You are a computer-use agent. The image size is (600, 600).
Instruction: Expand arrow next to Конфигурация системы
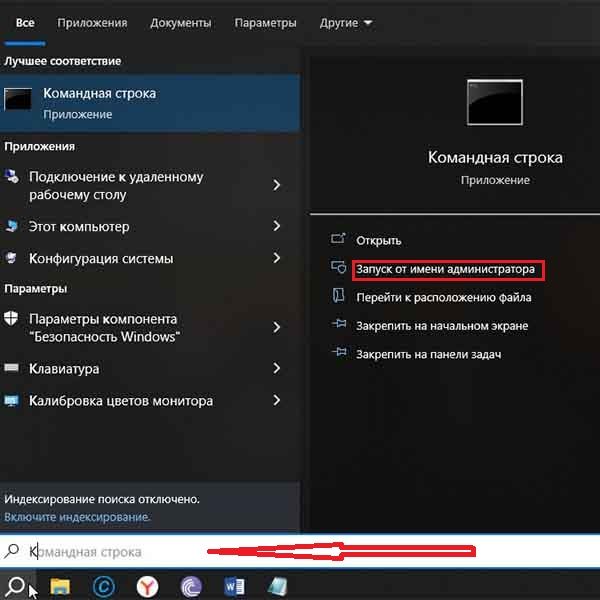pyautogui.click(x=276, y=258)
